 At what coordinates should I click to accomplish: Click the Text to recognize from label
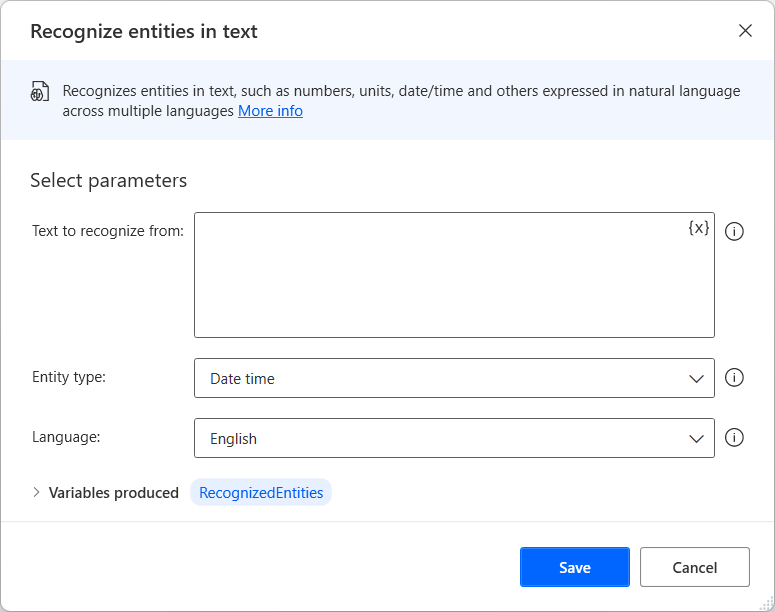108,231
